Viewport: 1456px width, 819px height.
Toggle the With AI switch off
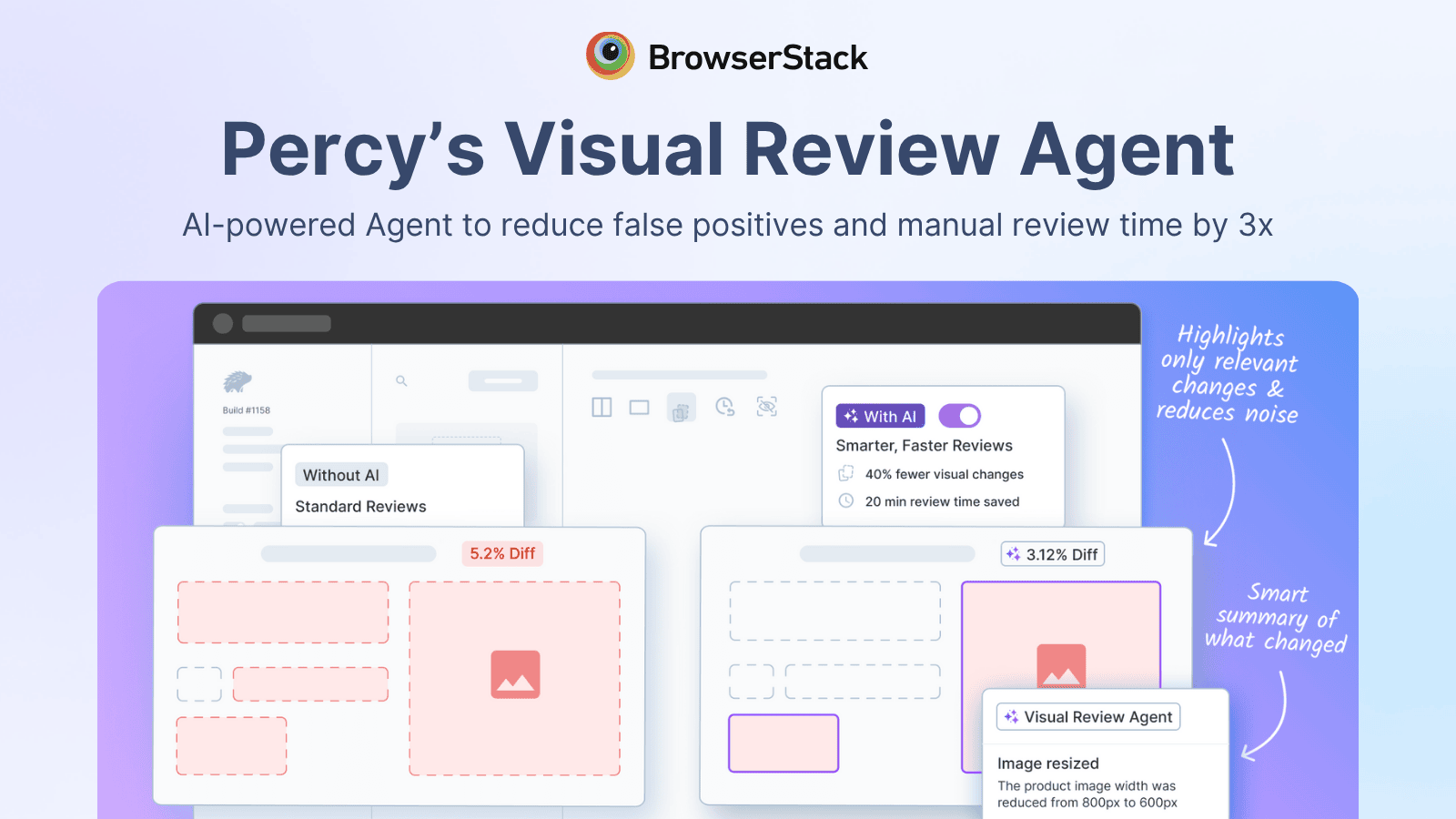tap(959, 416)
